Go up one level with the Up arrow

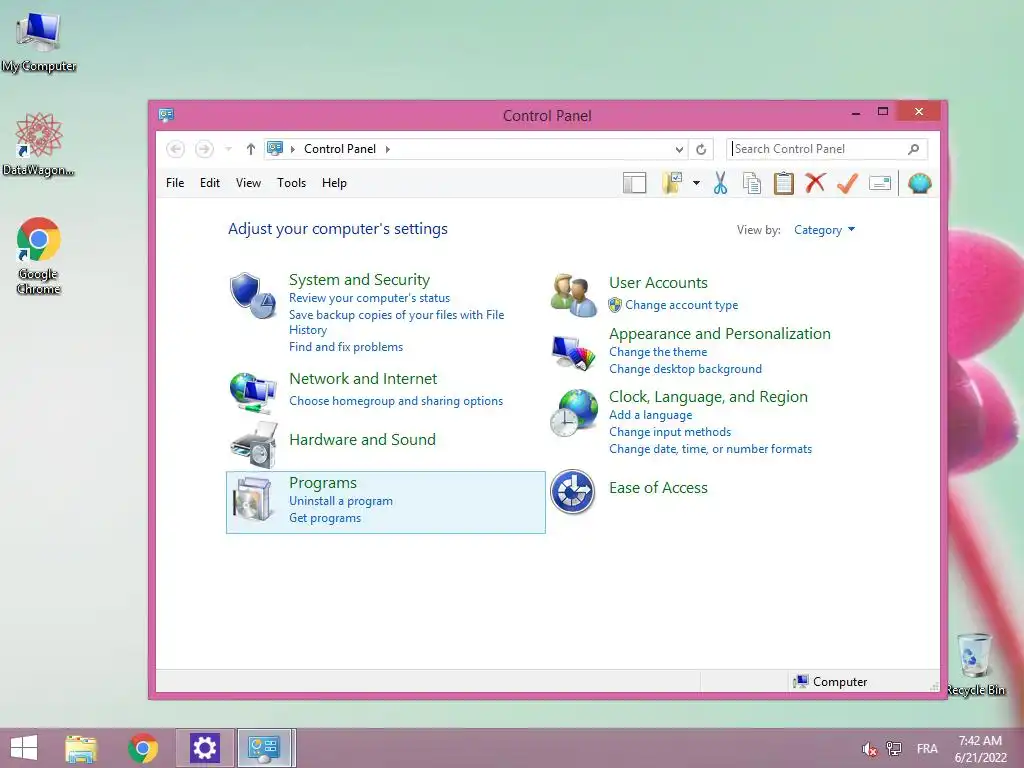click(250, 149)
